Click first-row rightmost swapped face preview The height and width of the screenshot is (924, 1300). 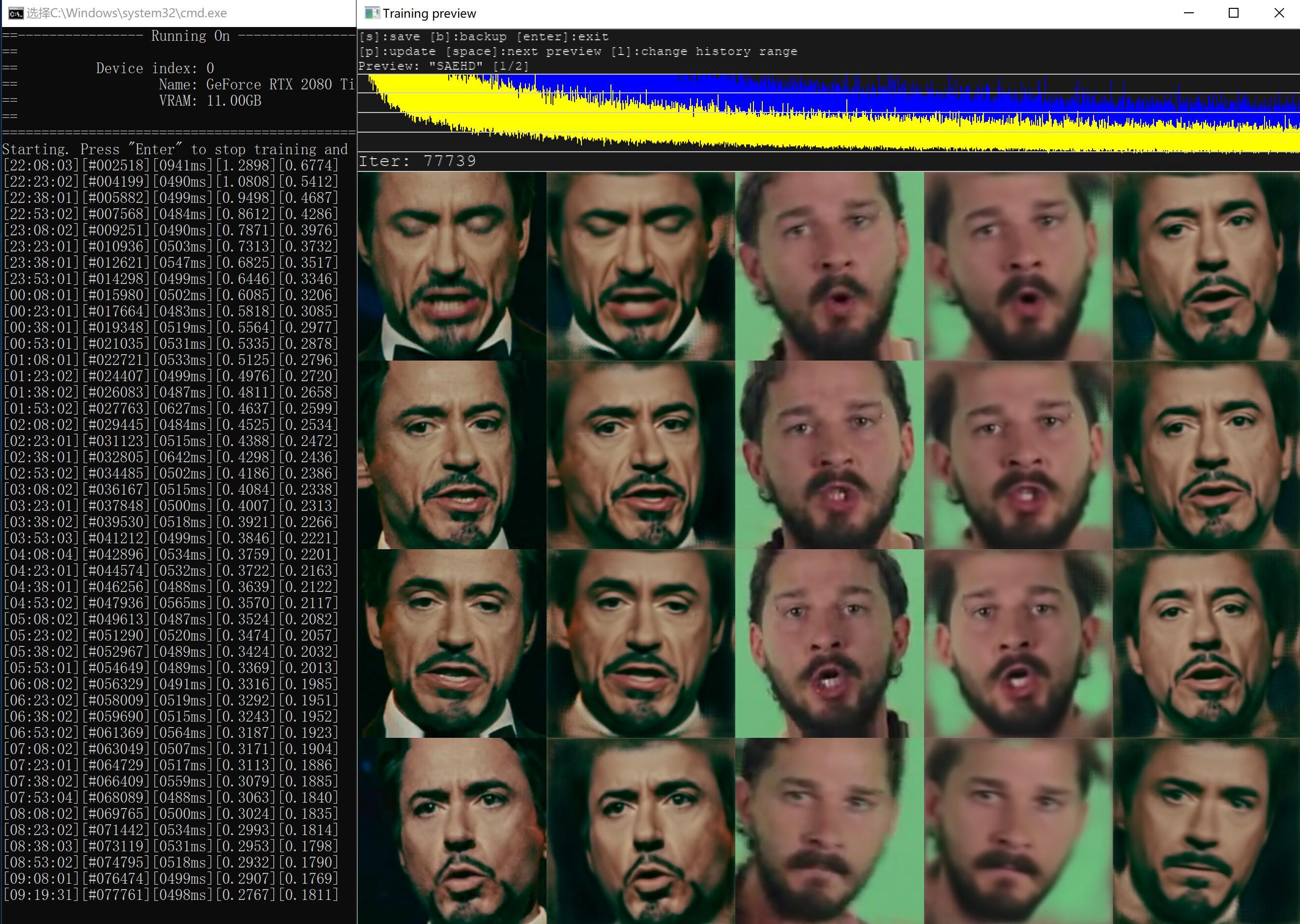[x=1207, y=266]
